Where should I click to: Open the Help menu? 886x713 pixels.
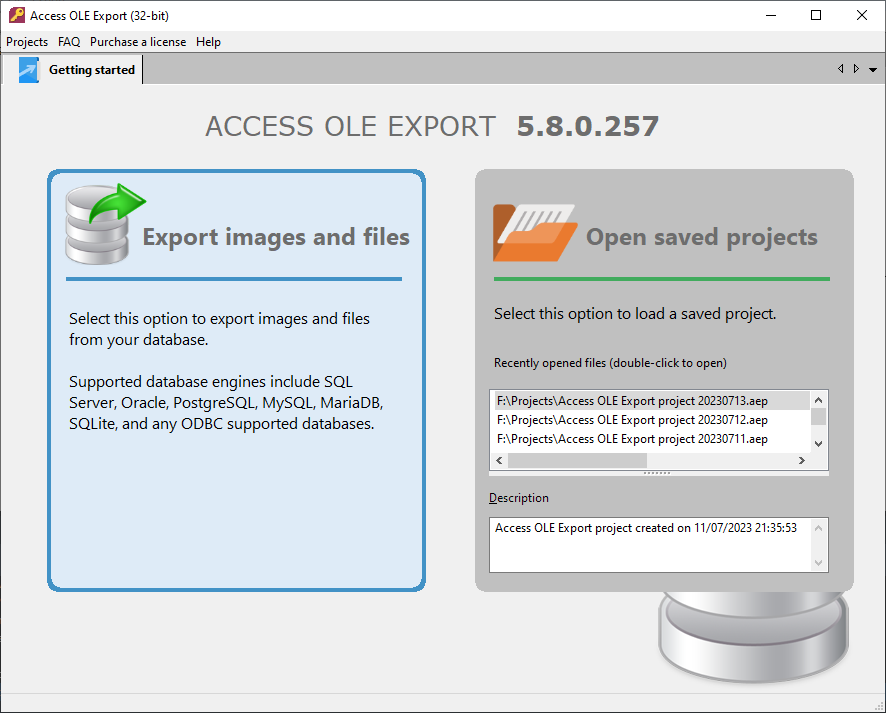click(208, 42)
